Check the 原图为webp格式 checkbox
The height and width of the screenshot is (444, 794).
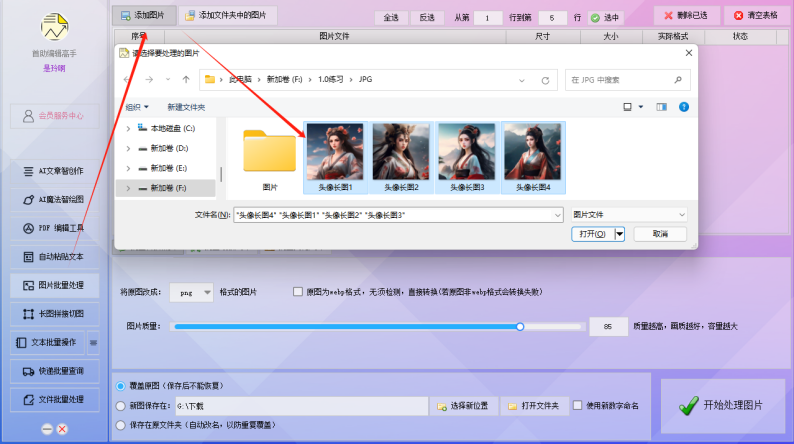(298, 292)
